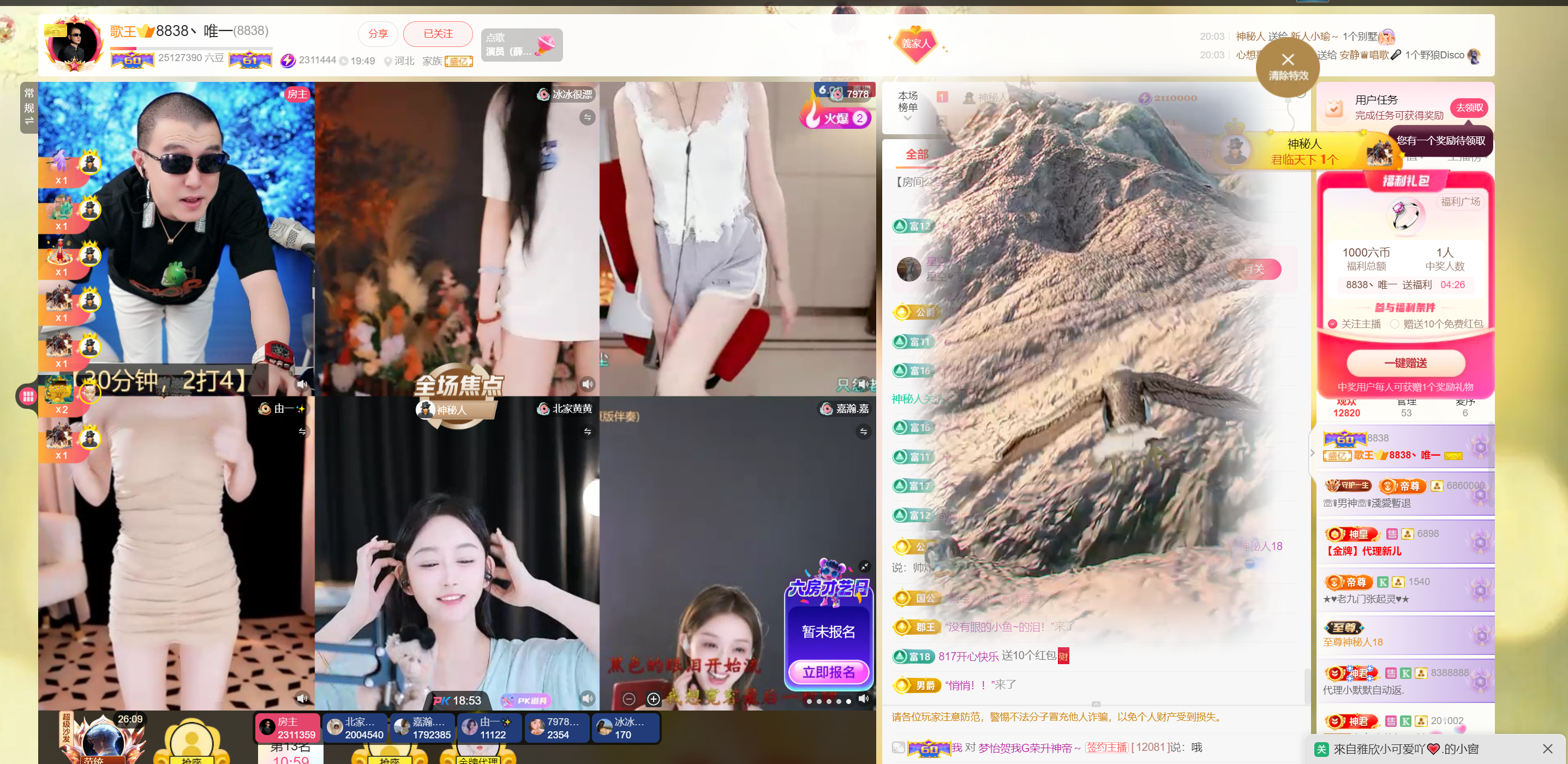This screenshot has height=764, width=1568.
Task: Click the 分享 share button
Action: tap(378, 33)
